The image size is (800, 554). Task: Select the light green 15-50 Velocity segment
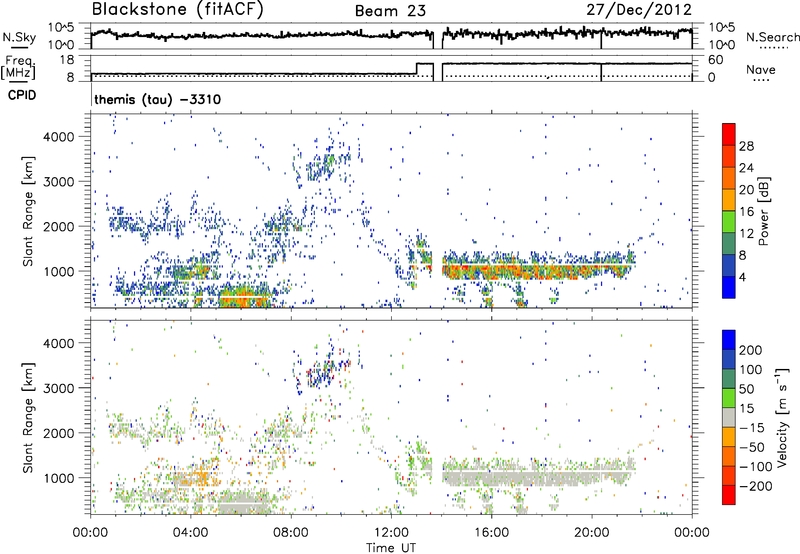729,398
